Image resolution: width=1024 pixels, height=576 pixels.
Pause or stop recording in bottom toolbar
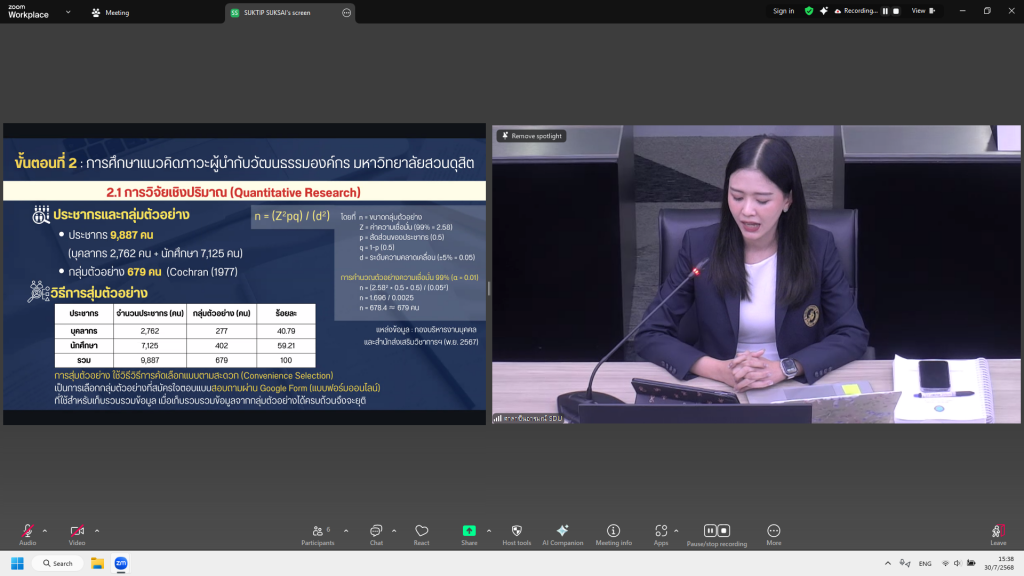pos(716,531)
